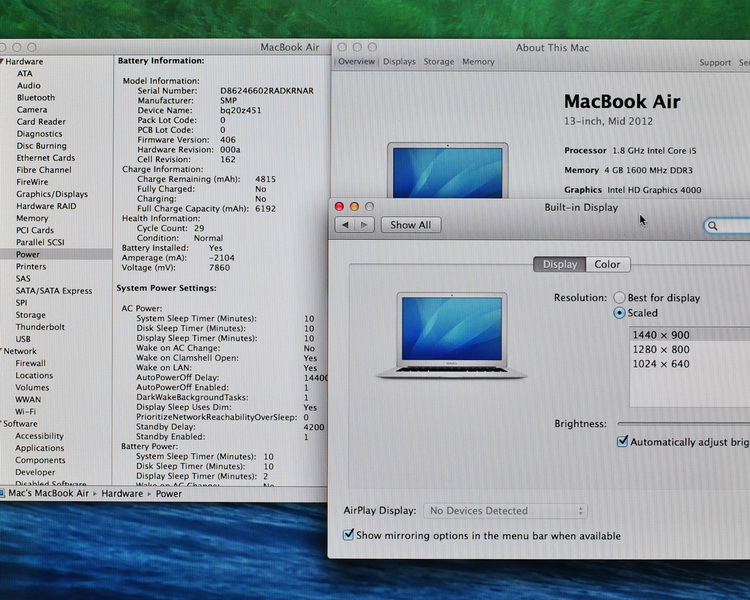This screenshot has height=600, width=750.
Task: Click back arrow in Built-in Display toolbar
Action: click(345, 225)
